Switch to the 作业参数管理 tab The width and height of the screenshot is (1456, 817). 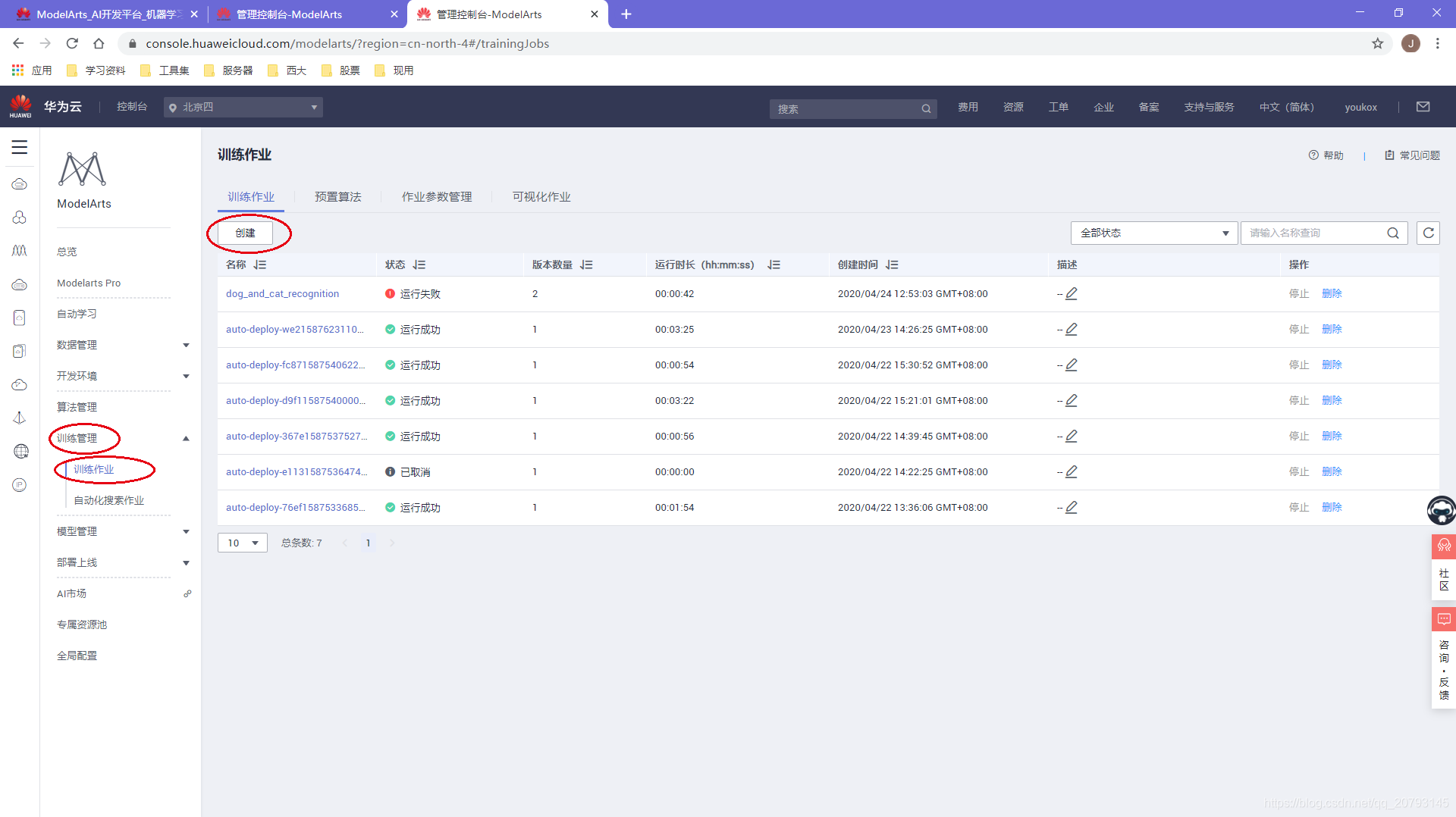(437, 196)
